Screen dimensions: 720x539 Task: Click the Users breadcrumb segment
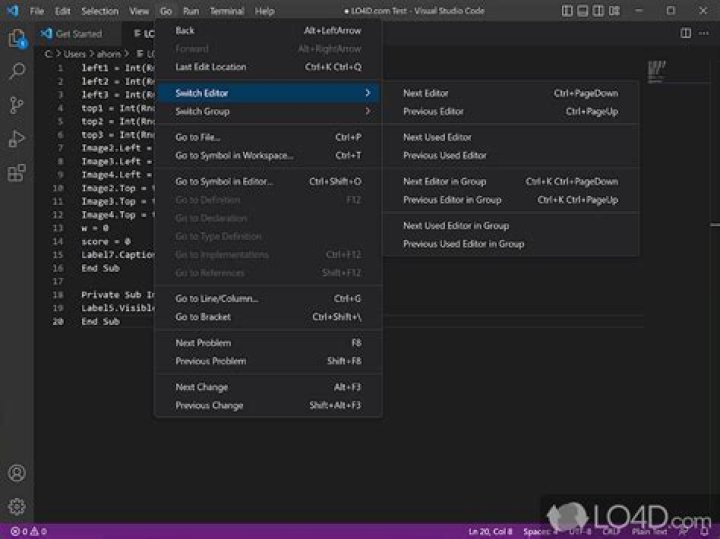74,54
